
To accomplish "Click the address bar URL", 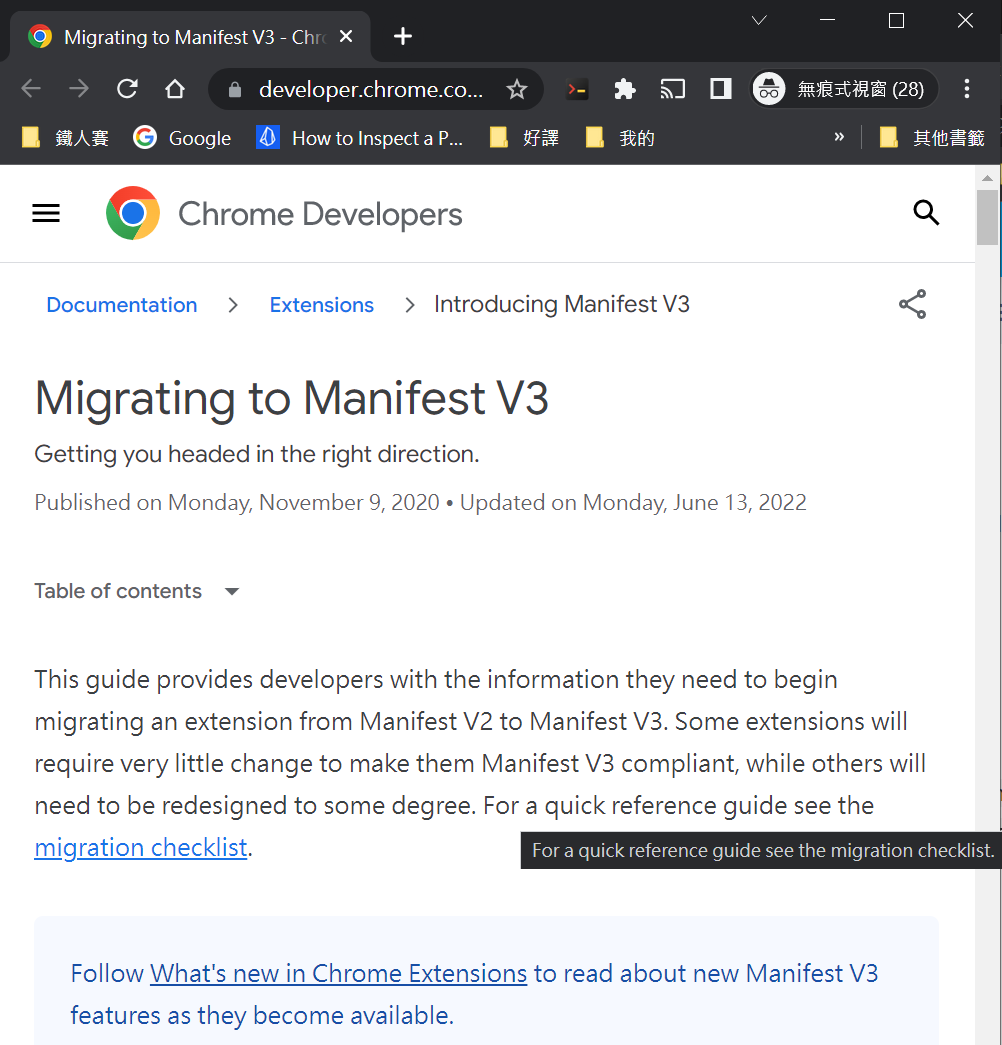I will (371, 89).
